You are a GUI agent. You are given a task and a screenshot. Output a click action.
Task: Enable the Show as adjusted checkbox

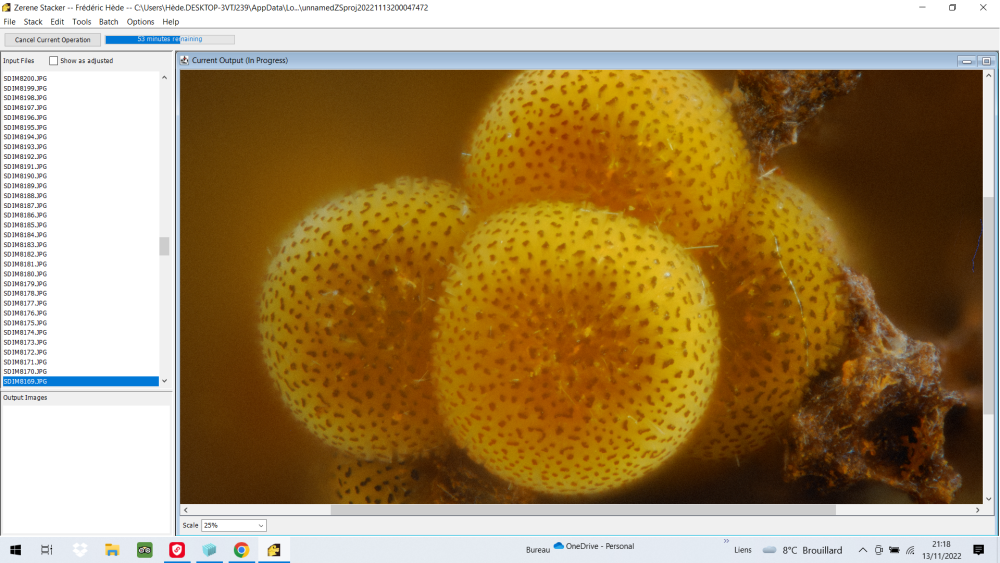coord(54,61)
